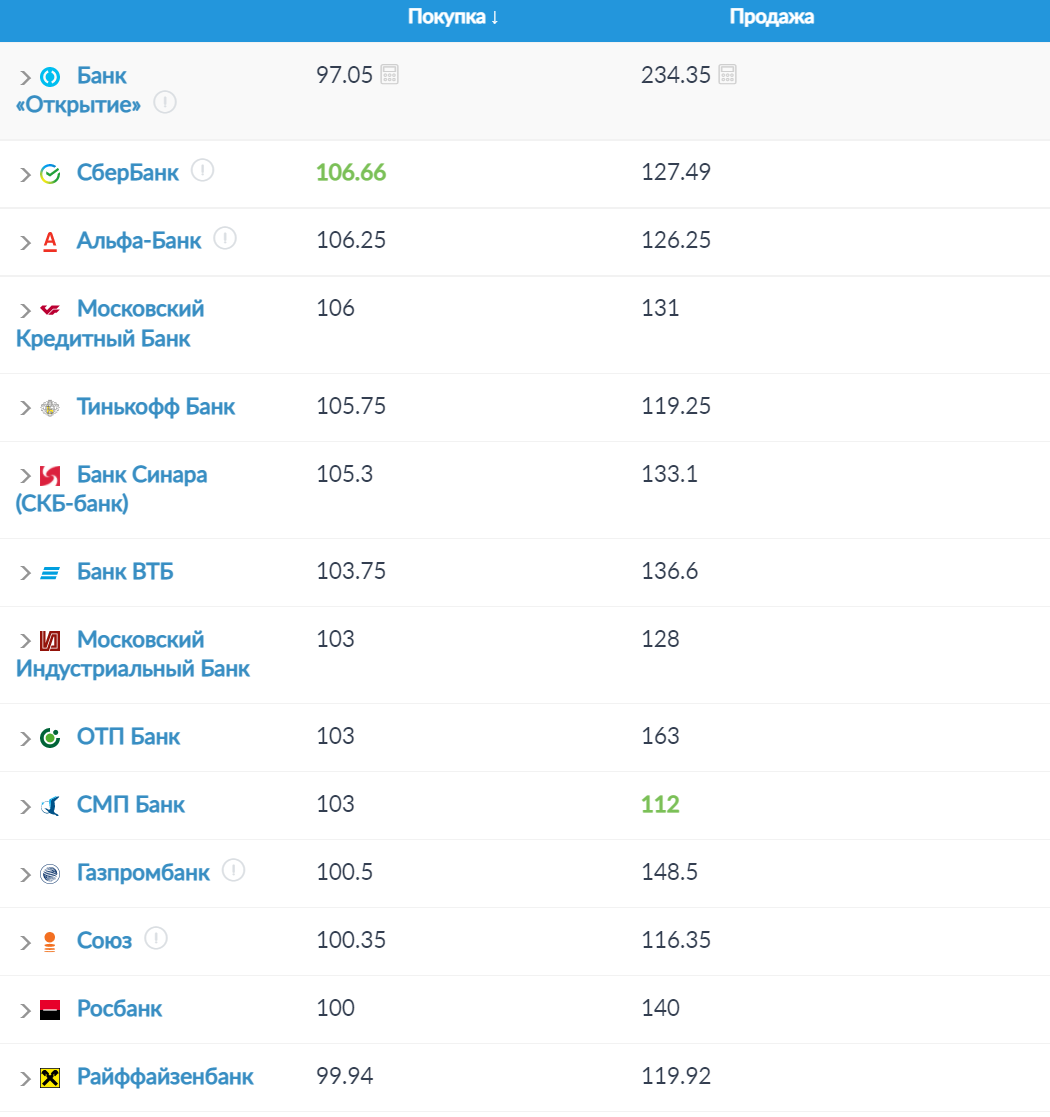Screen dimensions: 1050x1117
Task: Expand the СМП Банк row chevron
Action: click(26, 806)
